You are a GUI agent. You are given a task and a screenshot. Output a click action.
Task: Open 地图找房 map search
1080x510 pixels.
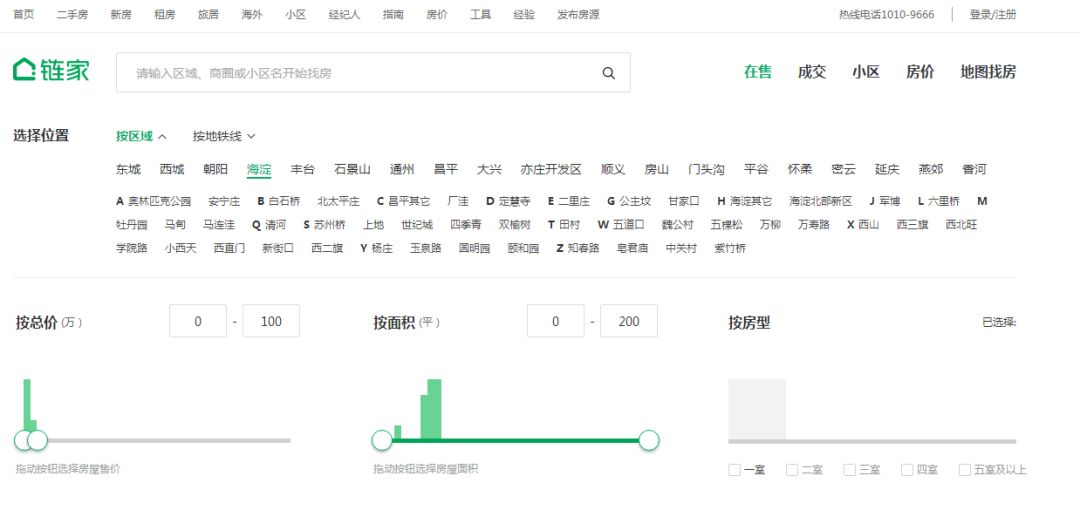pos(988,72)
